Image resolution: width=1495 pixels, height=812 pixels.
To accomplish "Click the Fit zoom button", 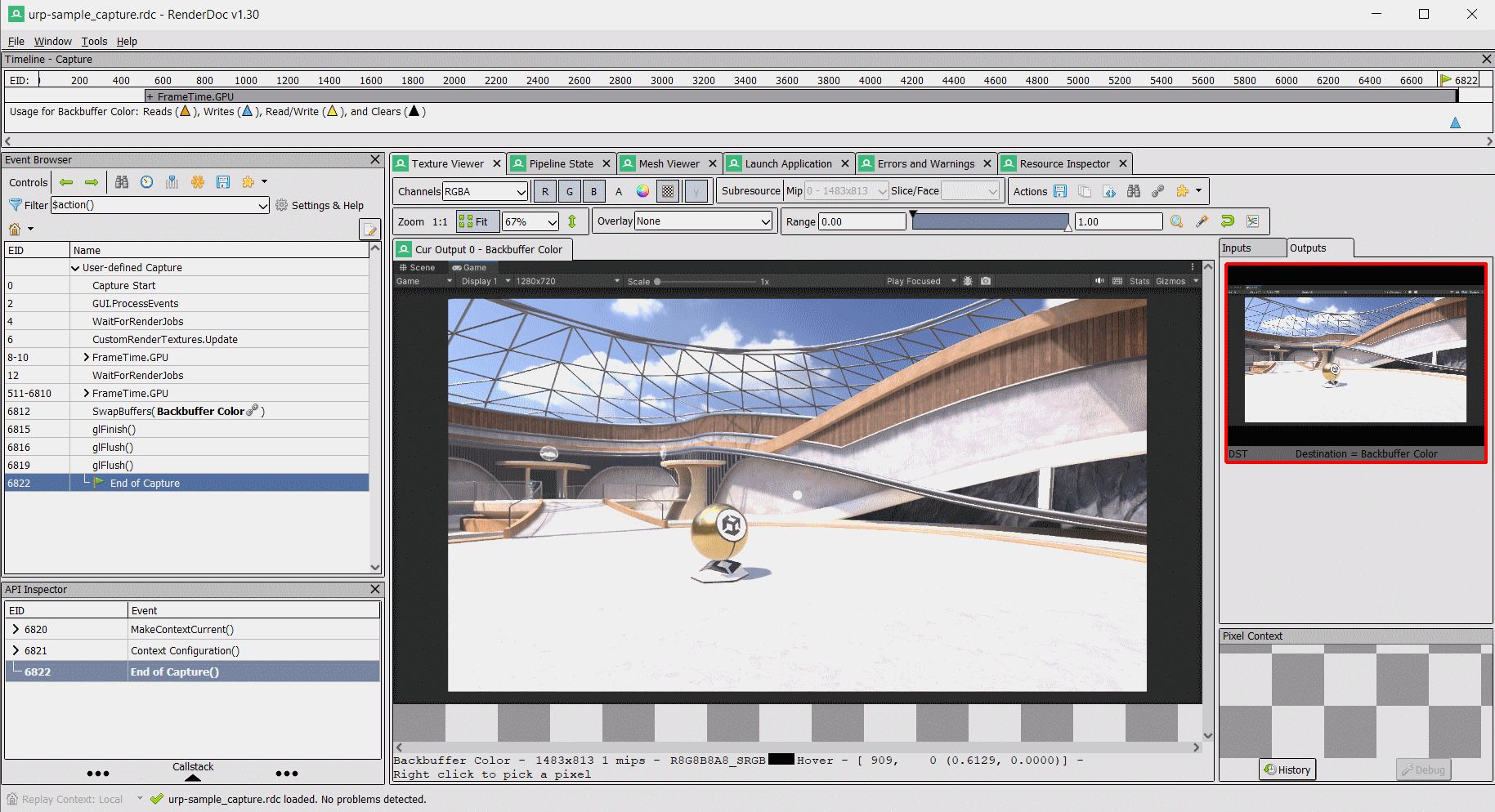I will coord(477,221).
